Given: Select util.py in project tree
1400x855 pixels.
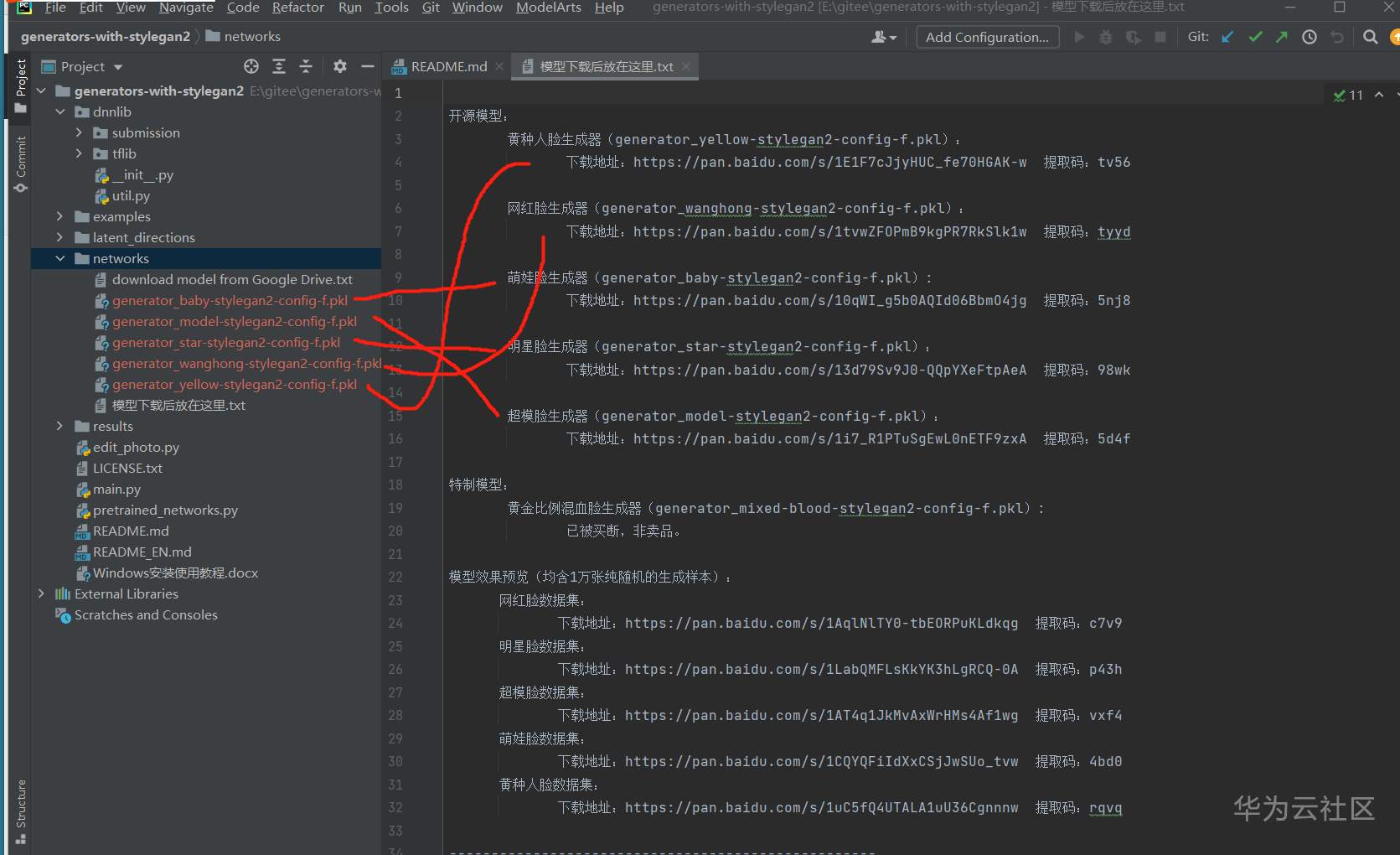Looking at the screenshot, I should 122,195.
